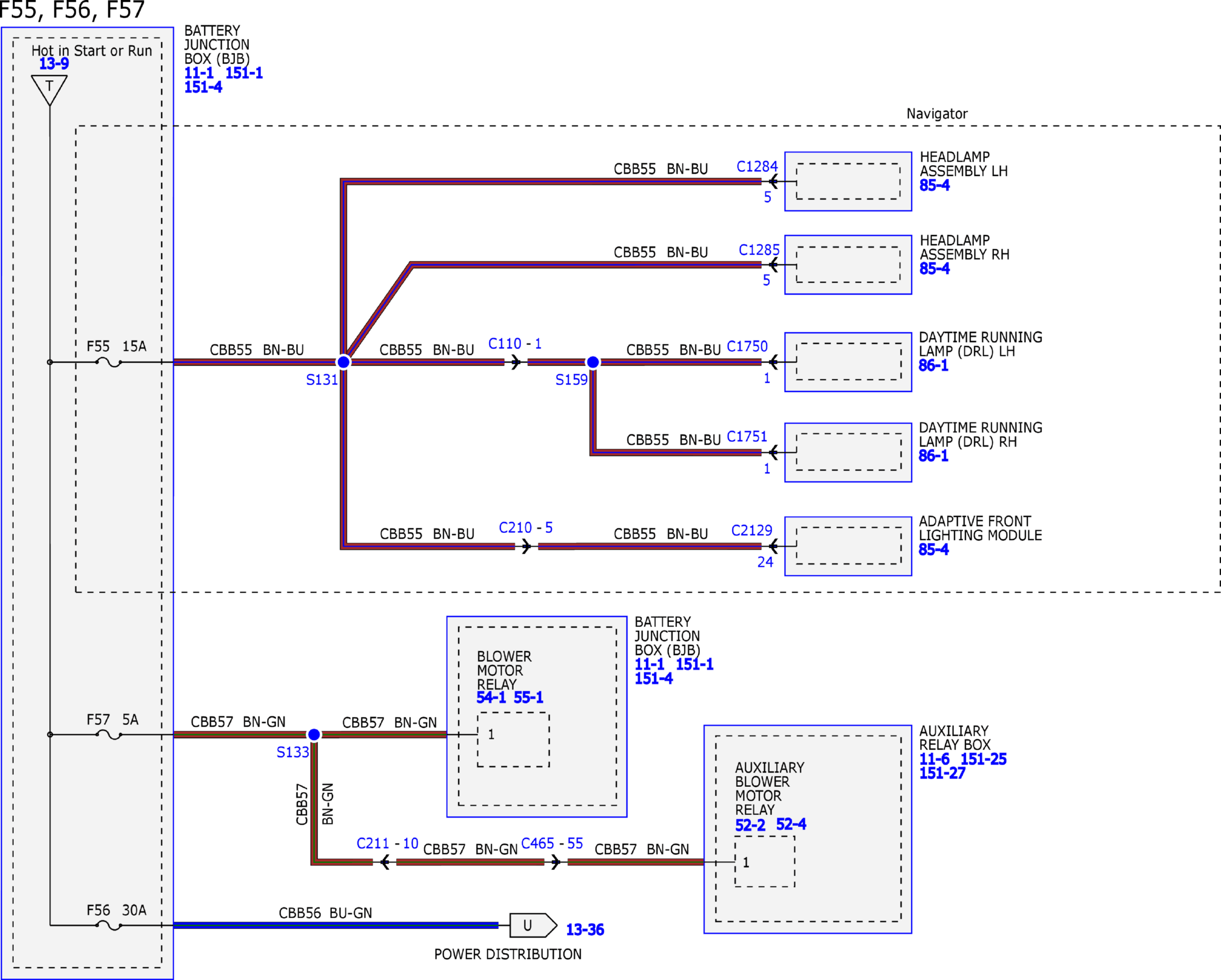Click the C465 inline connector arrow symbol

(555, 862)
